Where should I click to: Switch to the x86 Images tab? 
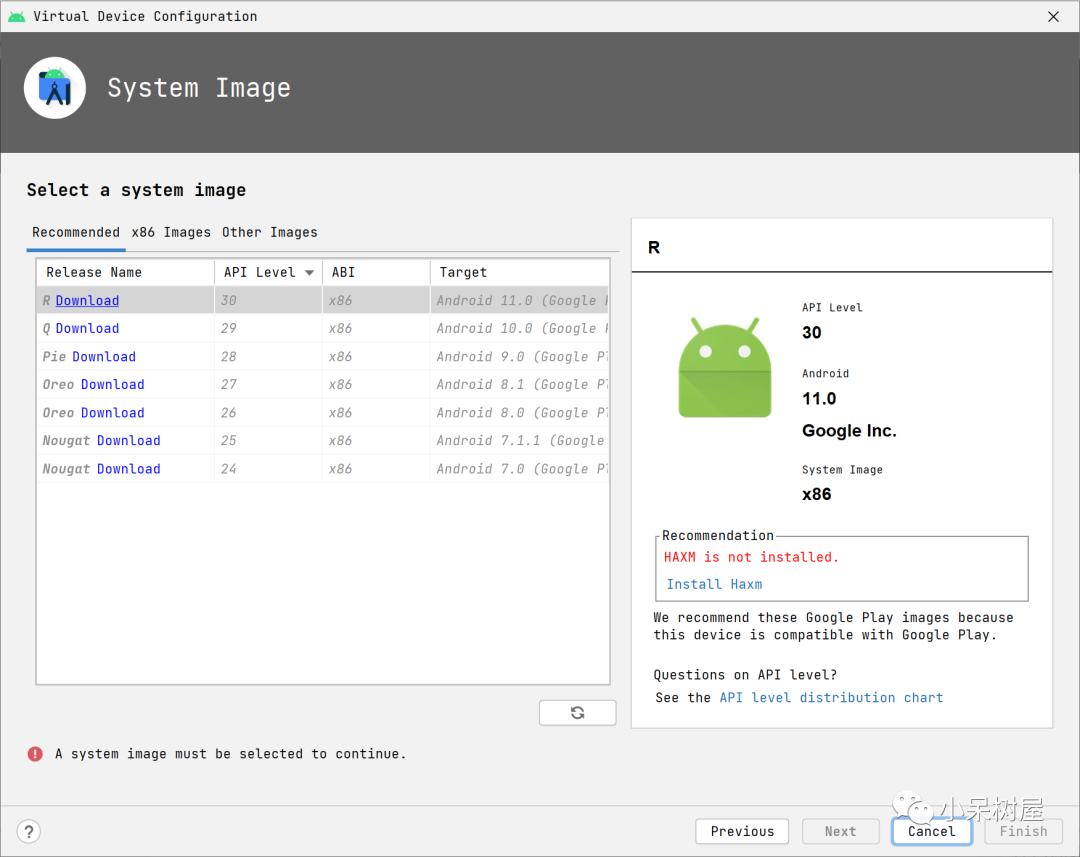point(171,232)
